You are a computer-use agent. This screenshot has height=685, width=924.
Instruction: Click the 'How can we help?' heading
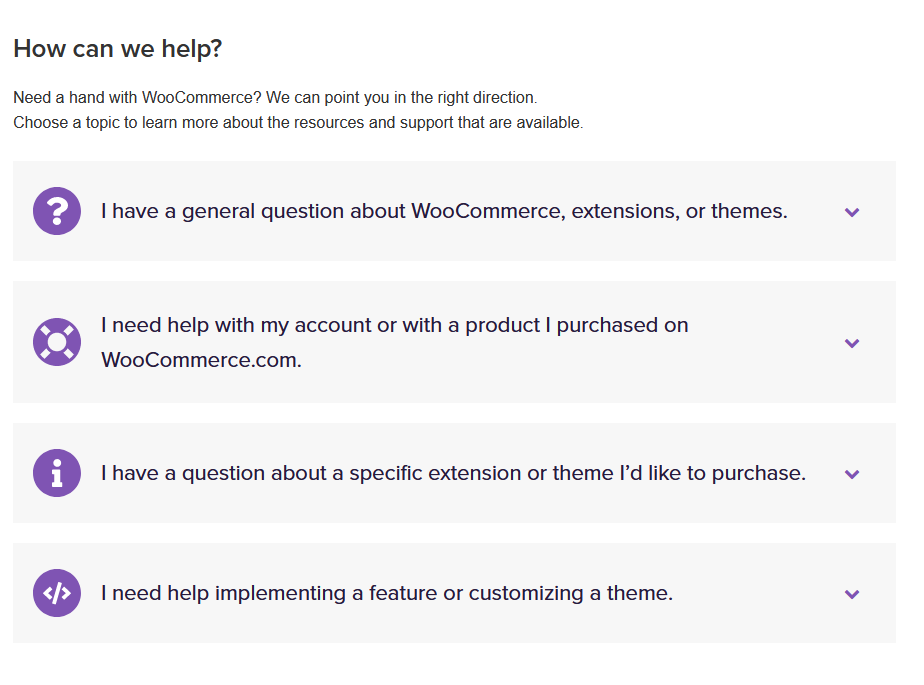[x=117, y=48]
